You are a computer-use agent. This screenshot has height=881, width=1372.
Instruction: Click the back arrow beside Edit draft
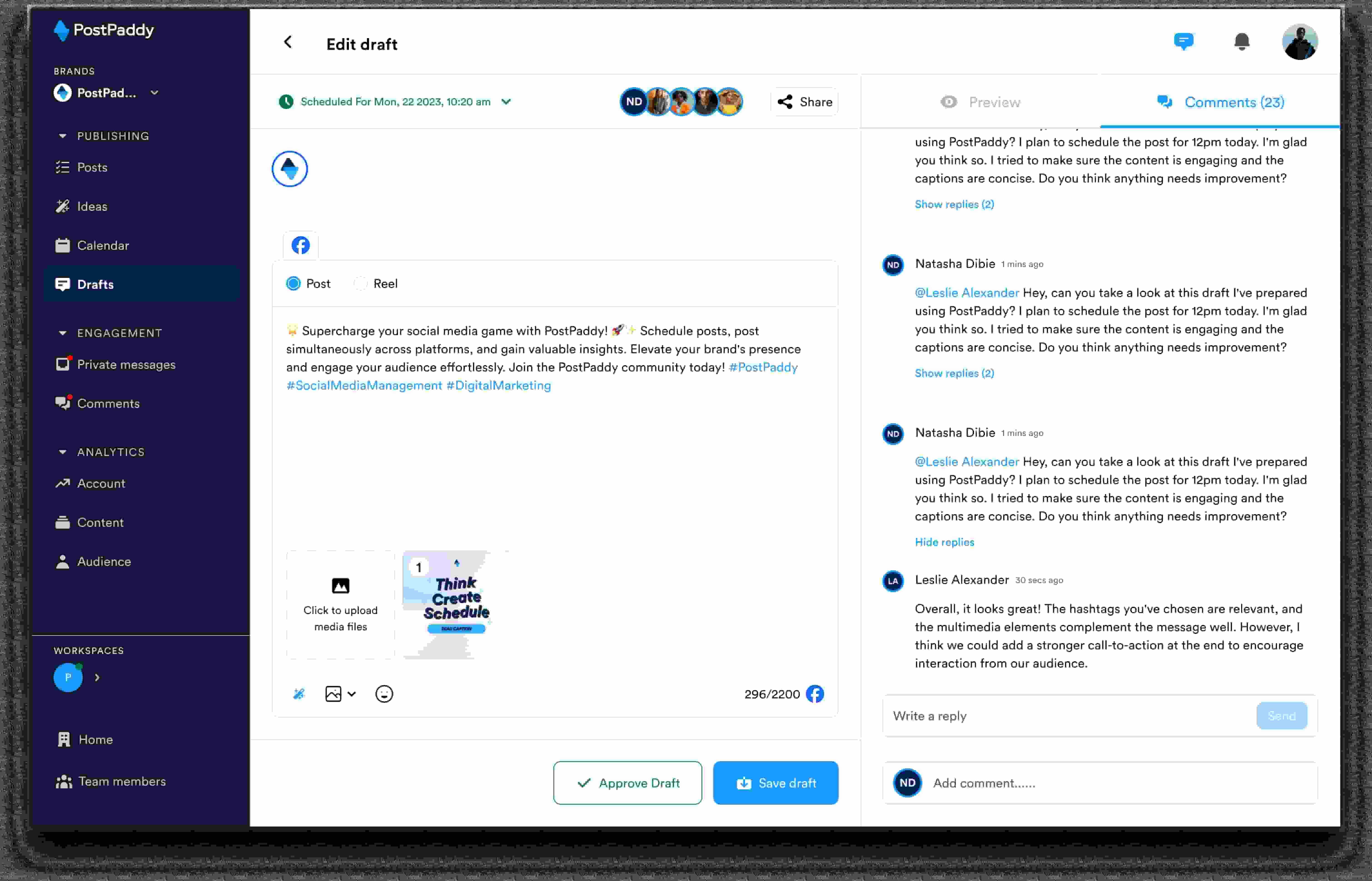pos(288,42)
